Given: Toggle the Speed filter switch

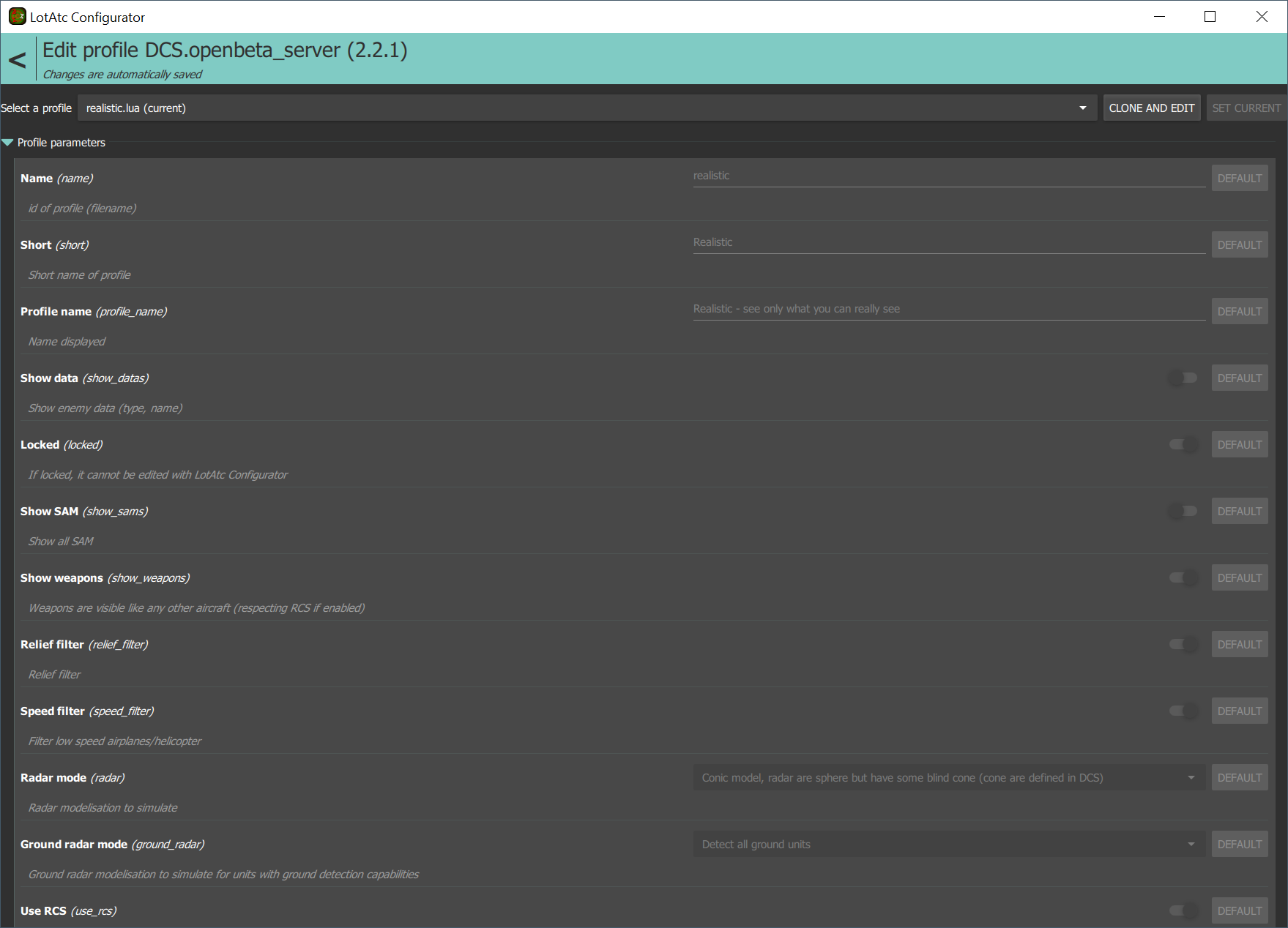Looking at the screenshot, I should 1183,711.
